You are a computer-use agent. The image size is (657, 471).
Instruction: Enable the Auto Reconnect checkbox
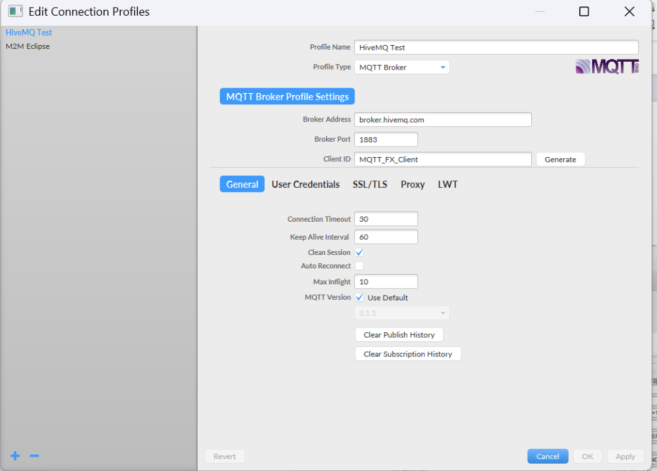[x=359, y=266]
